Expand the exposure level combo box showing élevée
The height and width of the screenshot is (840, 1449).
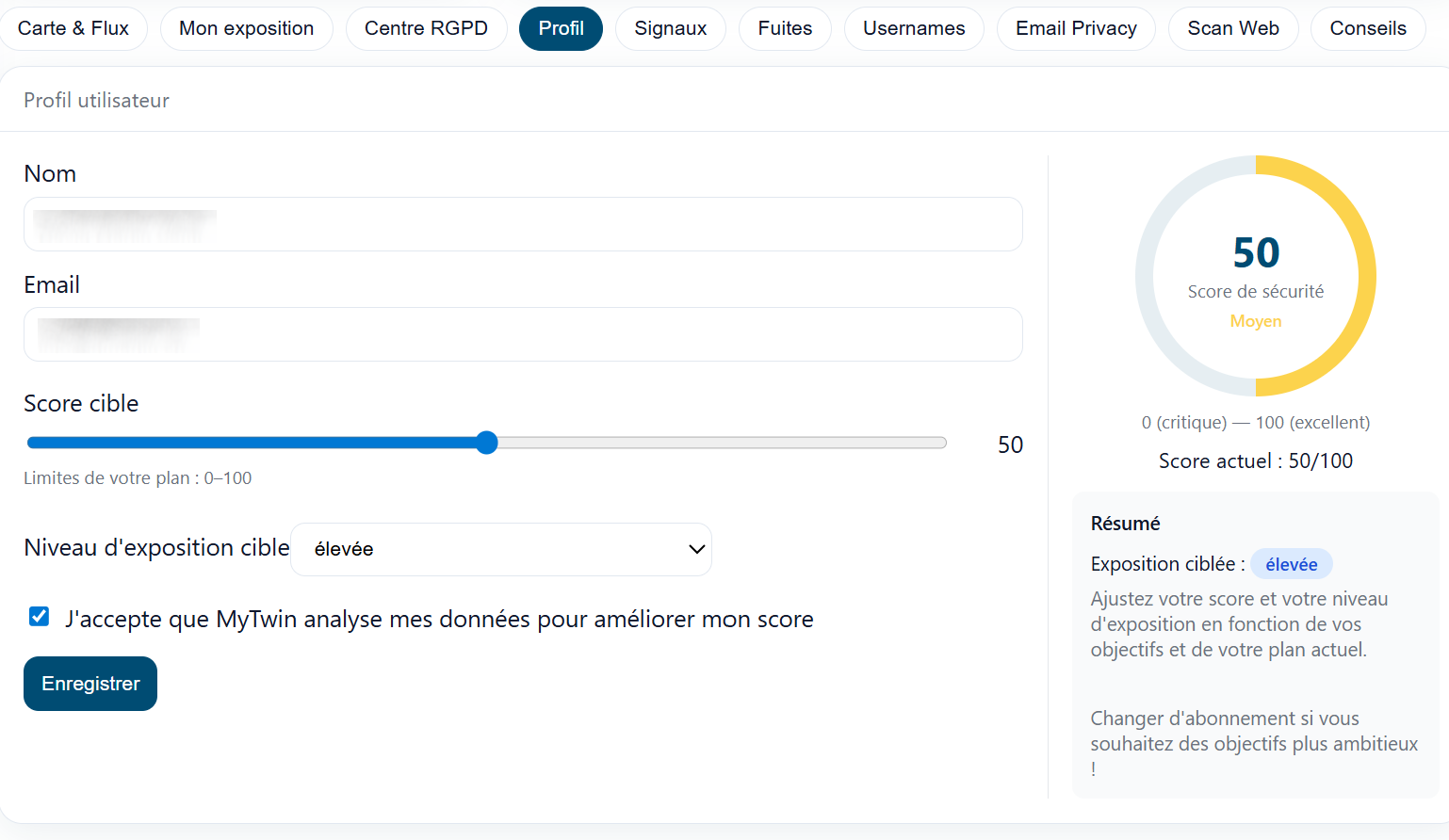[x=500, y=549]
